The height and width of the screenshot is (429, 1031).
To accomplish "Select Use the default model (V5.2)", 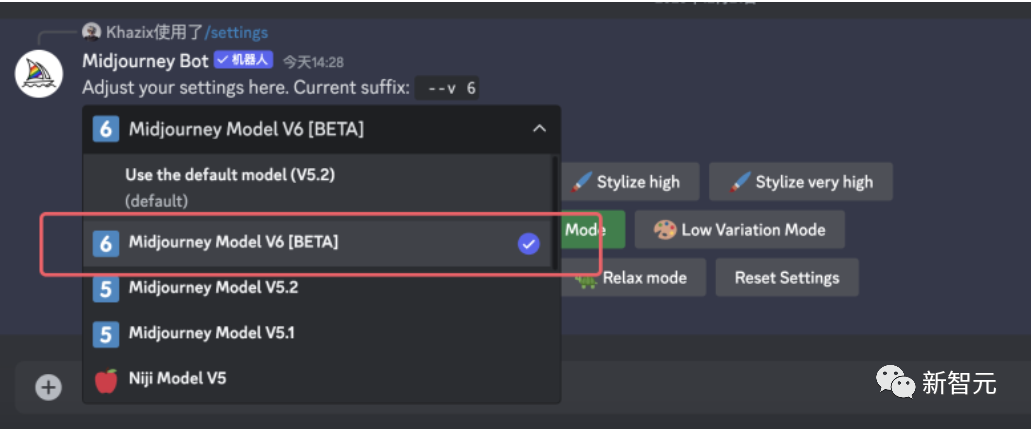I will point(230,175).
